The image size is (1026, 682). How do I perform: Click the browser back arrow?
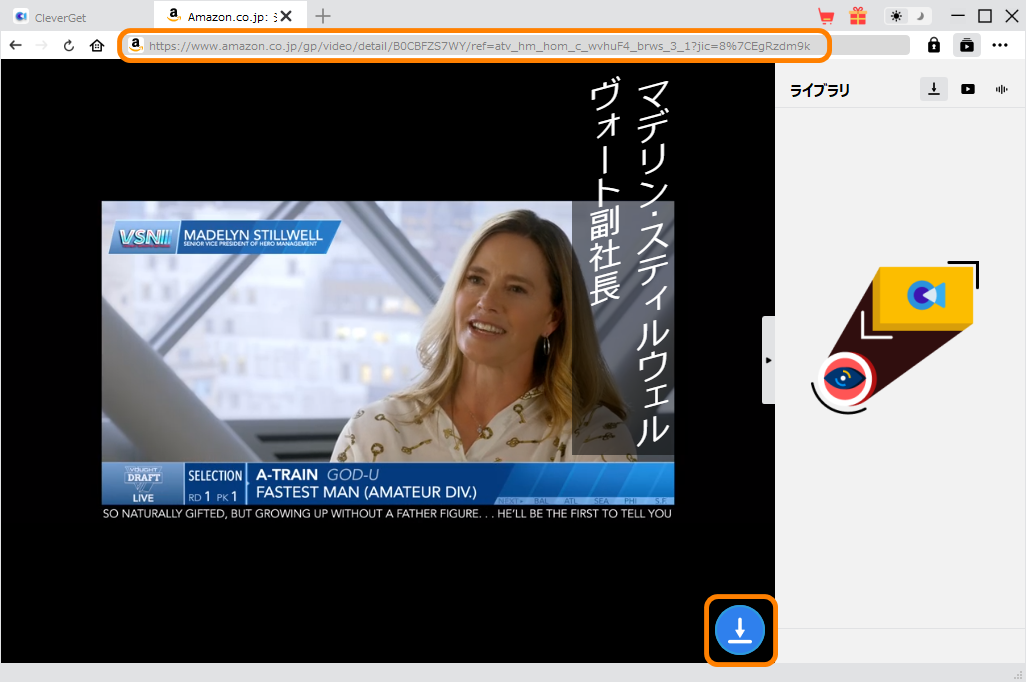pos(16,45)
